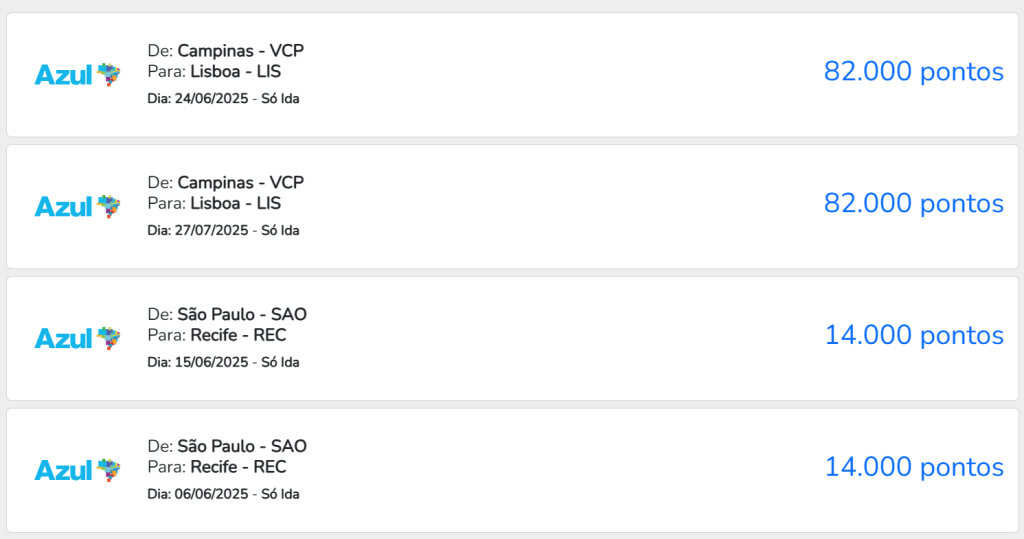Image resolution: width=1024 pixels, height=539 pixels.
Task: Click Azul logo on the 27/07/2025 flight card
Action: pos(77,207)
